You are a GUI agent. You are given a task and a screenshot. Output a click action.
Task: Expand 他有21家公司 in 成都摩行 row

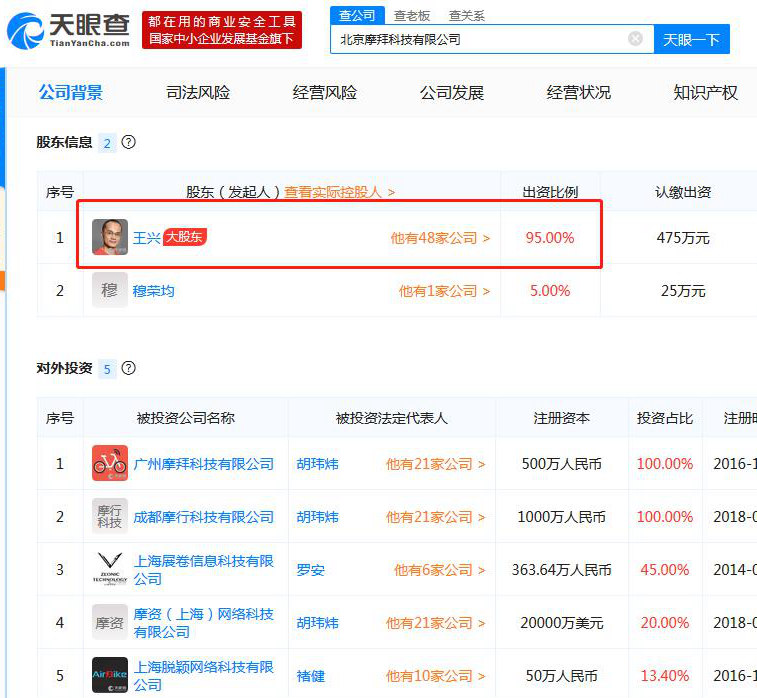pos(435,517)
